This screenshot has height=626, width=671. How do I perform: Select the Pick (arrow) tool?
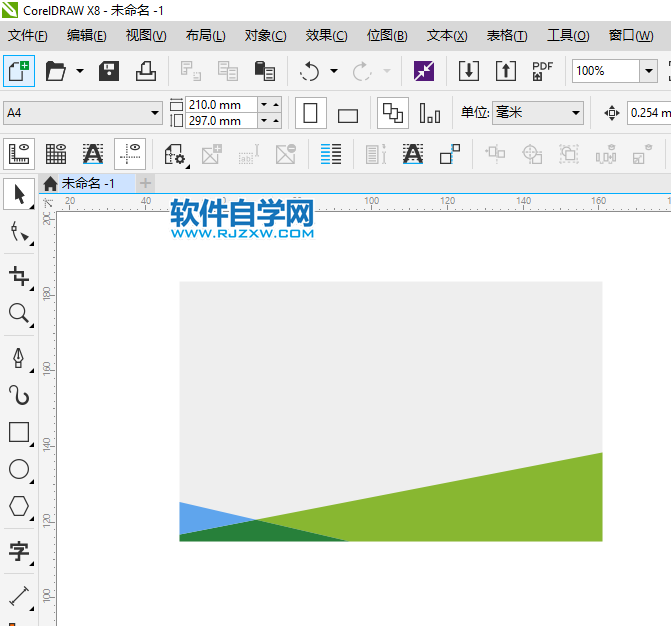[x=19, y=193]
